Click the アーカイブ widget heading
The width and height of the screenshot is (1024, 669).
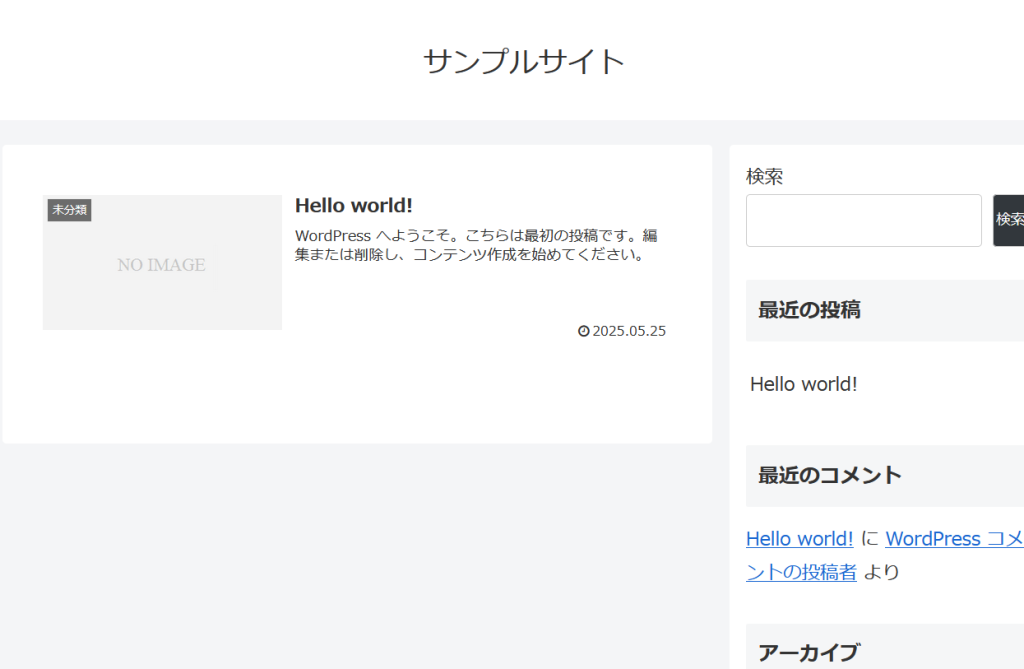[x=809, y=653]
